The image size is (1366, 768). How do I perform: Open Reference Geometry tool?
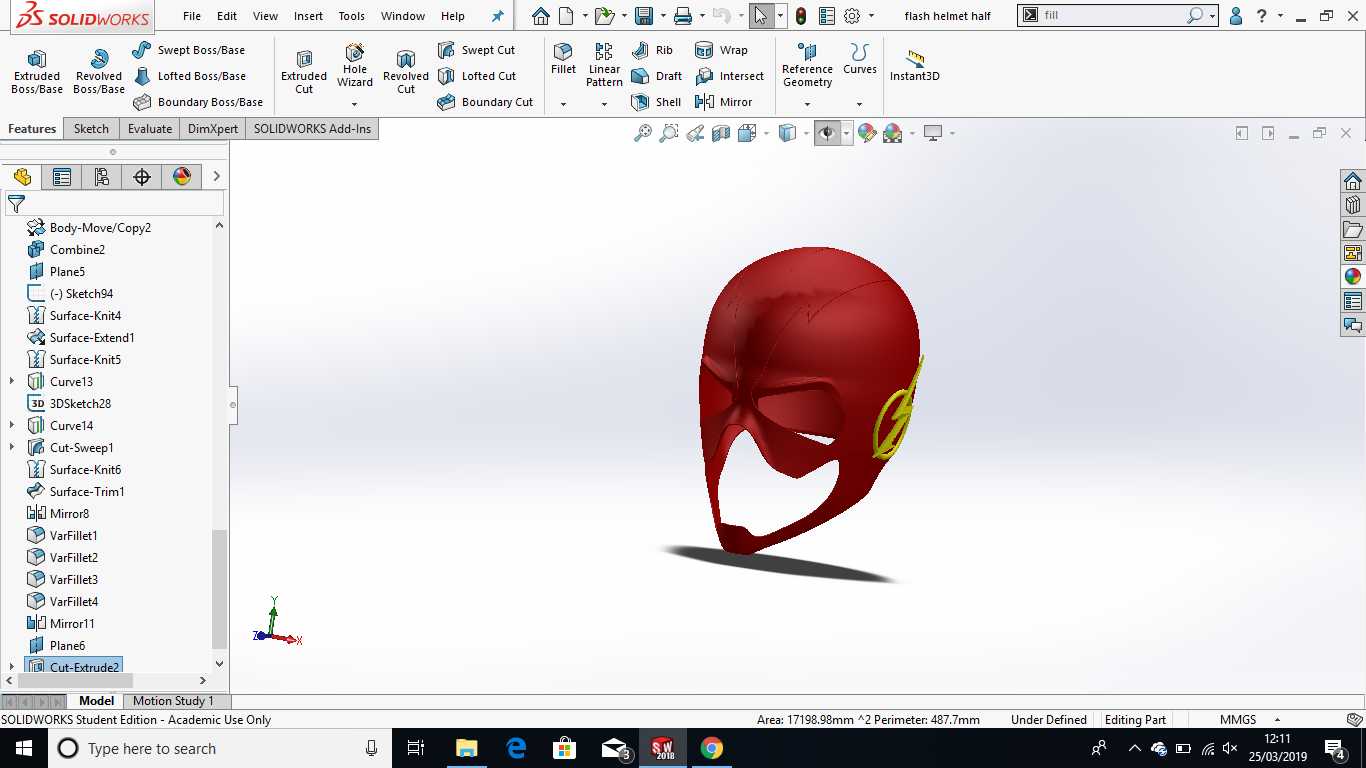click(807, 65)
